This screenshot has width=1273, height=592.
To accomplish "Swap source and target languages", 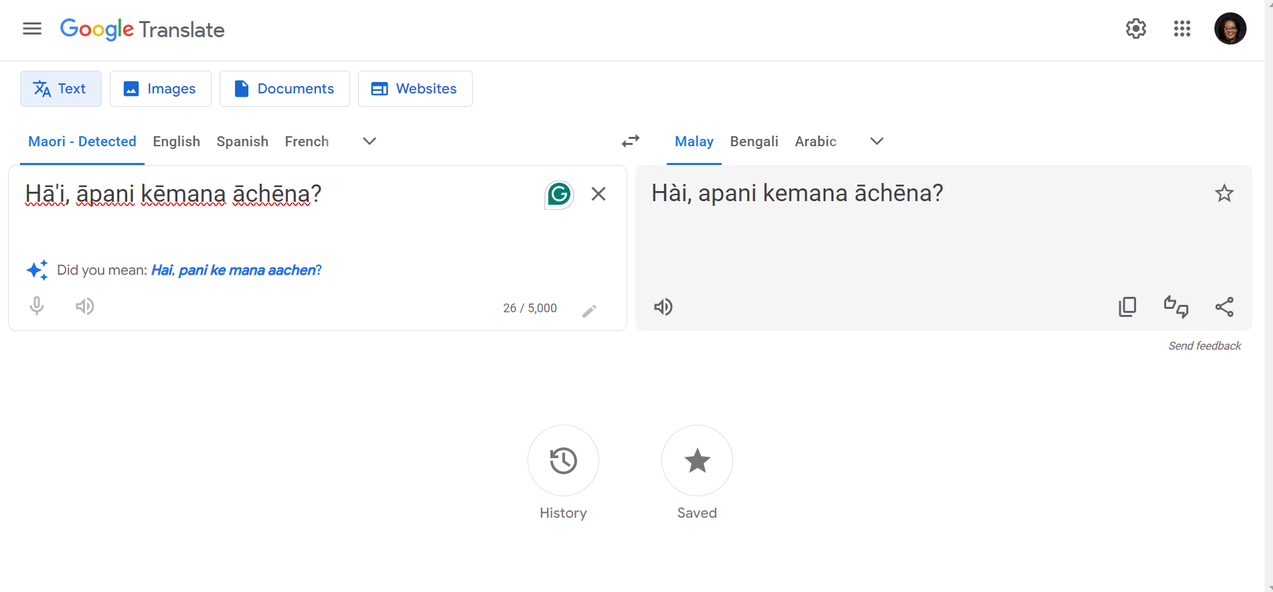I will tap(631, 141).
